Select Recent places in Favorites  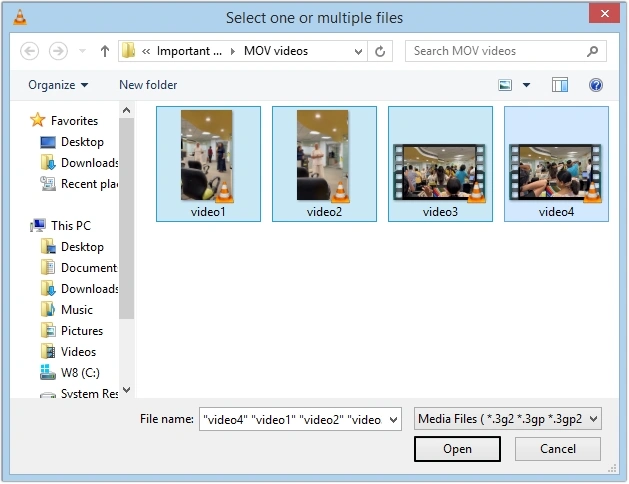[x=88, y=184]
